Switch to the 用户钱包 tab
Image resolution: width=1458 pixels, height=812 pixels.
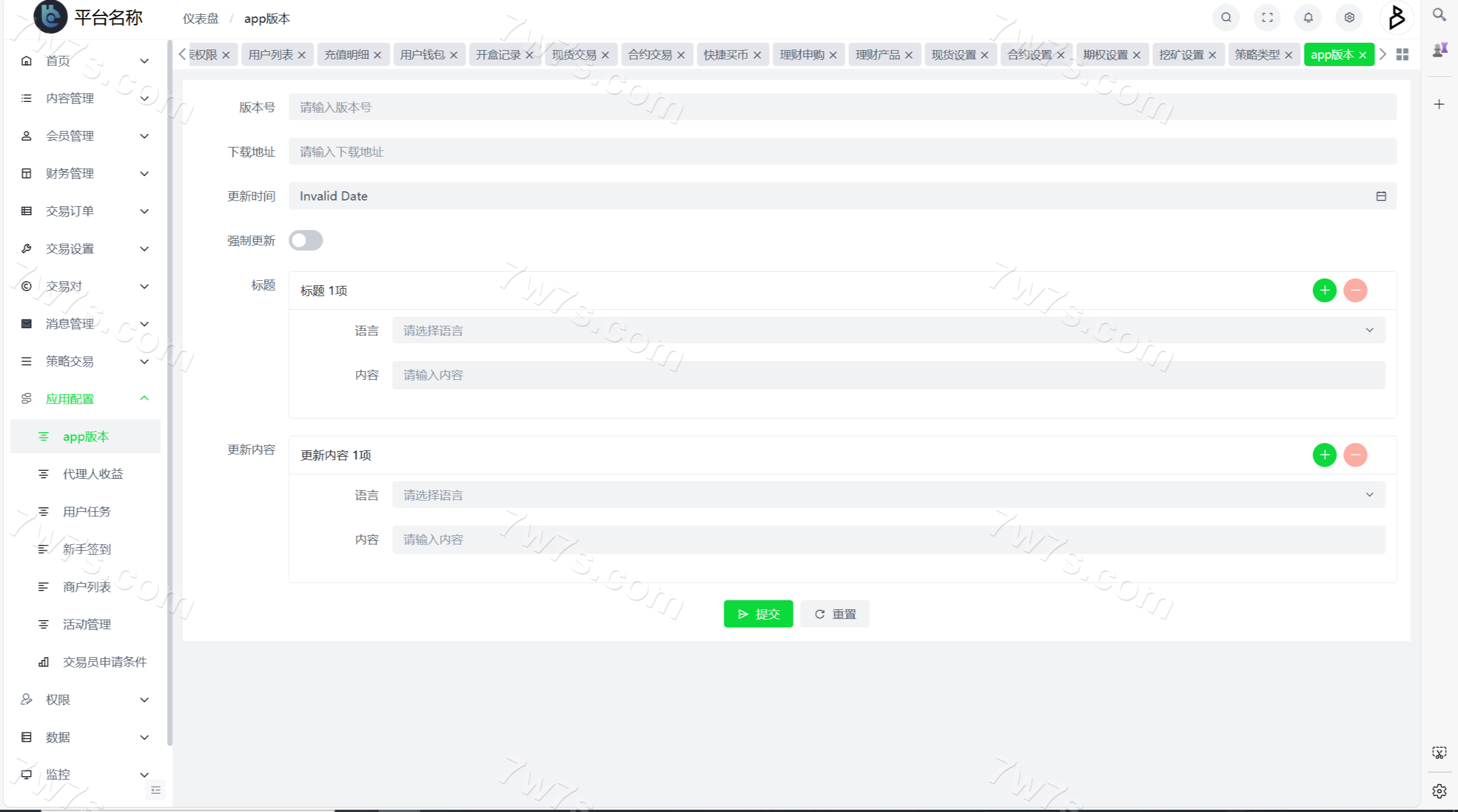[x=422, y=55]
